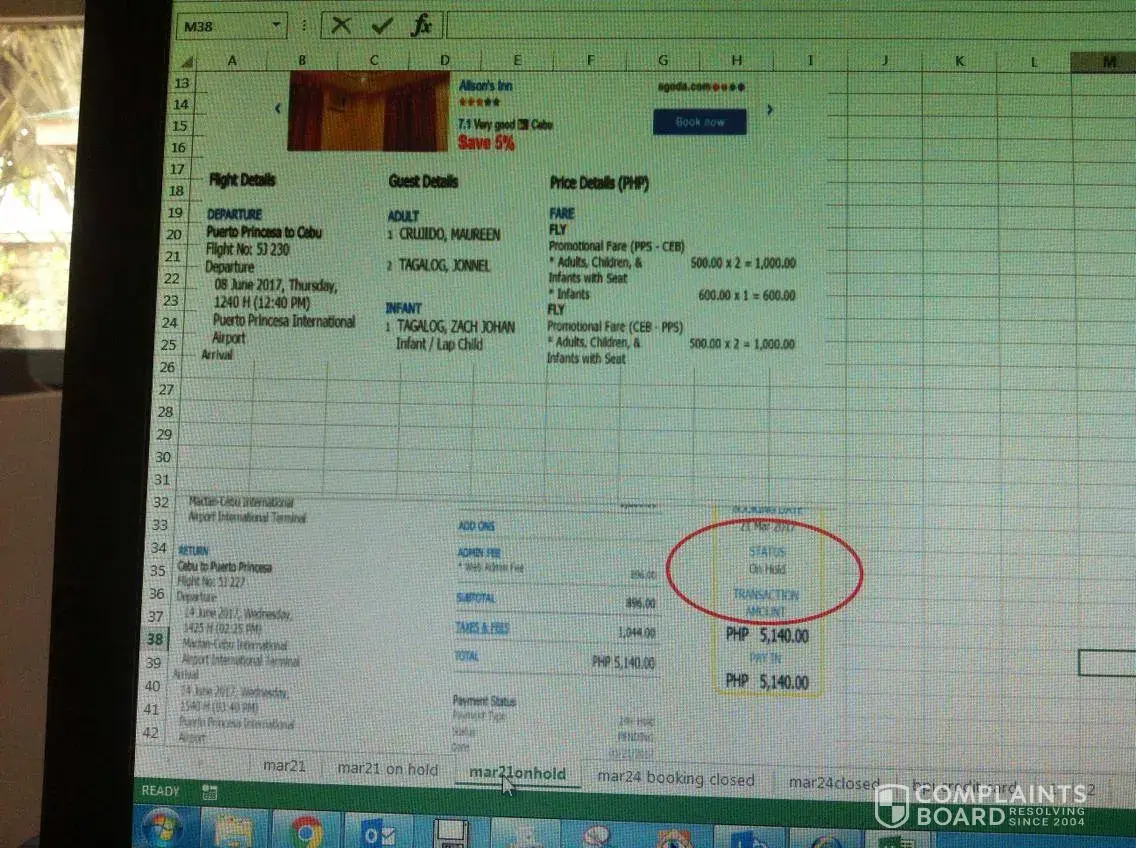Viewport: 1136px width, 848px height.
Task: Click the blue FARE label
Action: click(x=561, y=213)
